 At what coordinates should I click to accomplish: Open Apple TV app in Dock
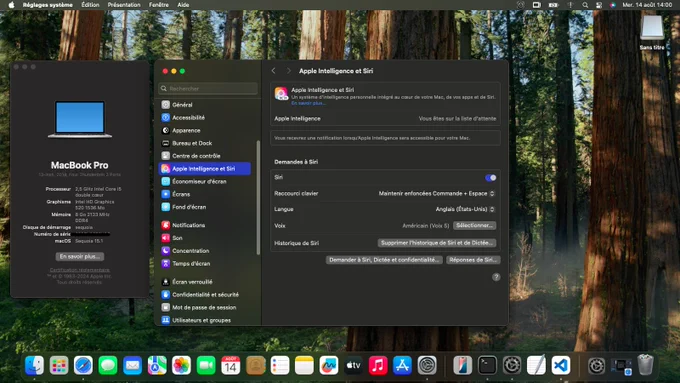click(353, 365)
